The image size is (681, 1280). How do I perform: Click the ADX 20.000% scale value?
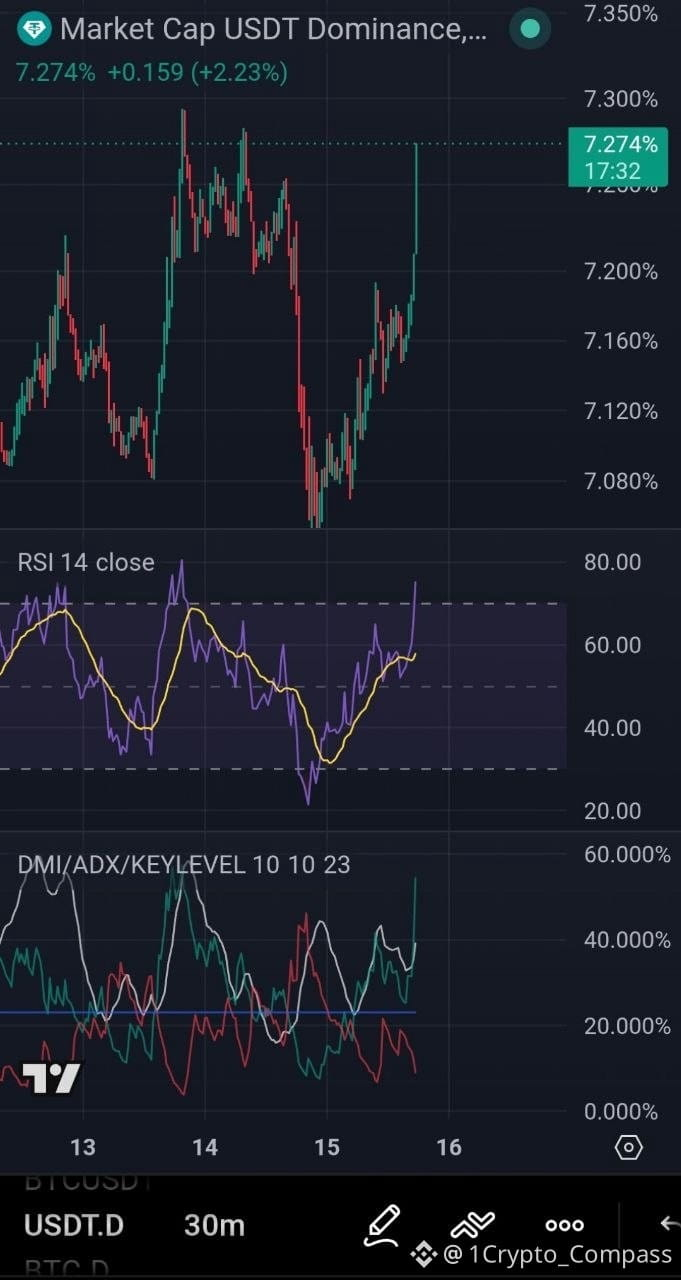click(x=627, y=1026)
